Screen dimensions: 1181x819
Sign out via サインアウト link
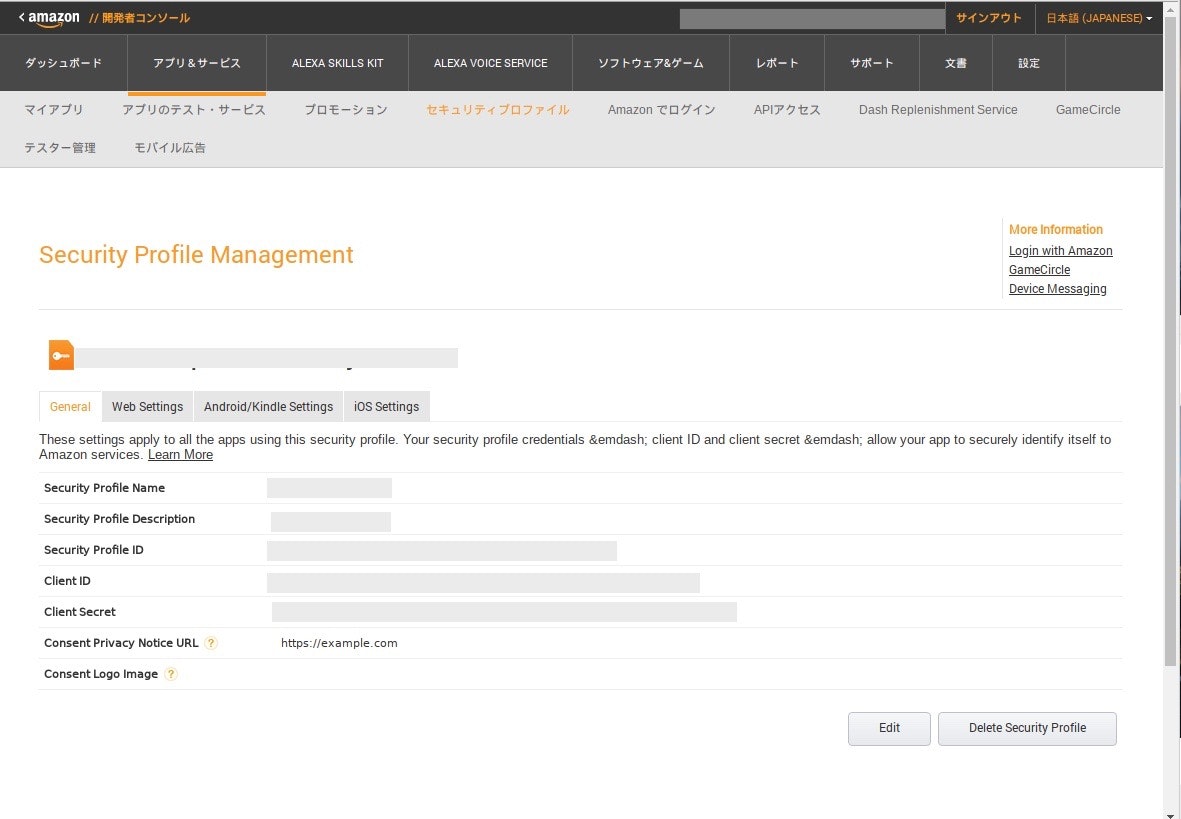point(988,18)
